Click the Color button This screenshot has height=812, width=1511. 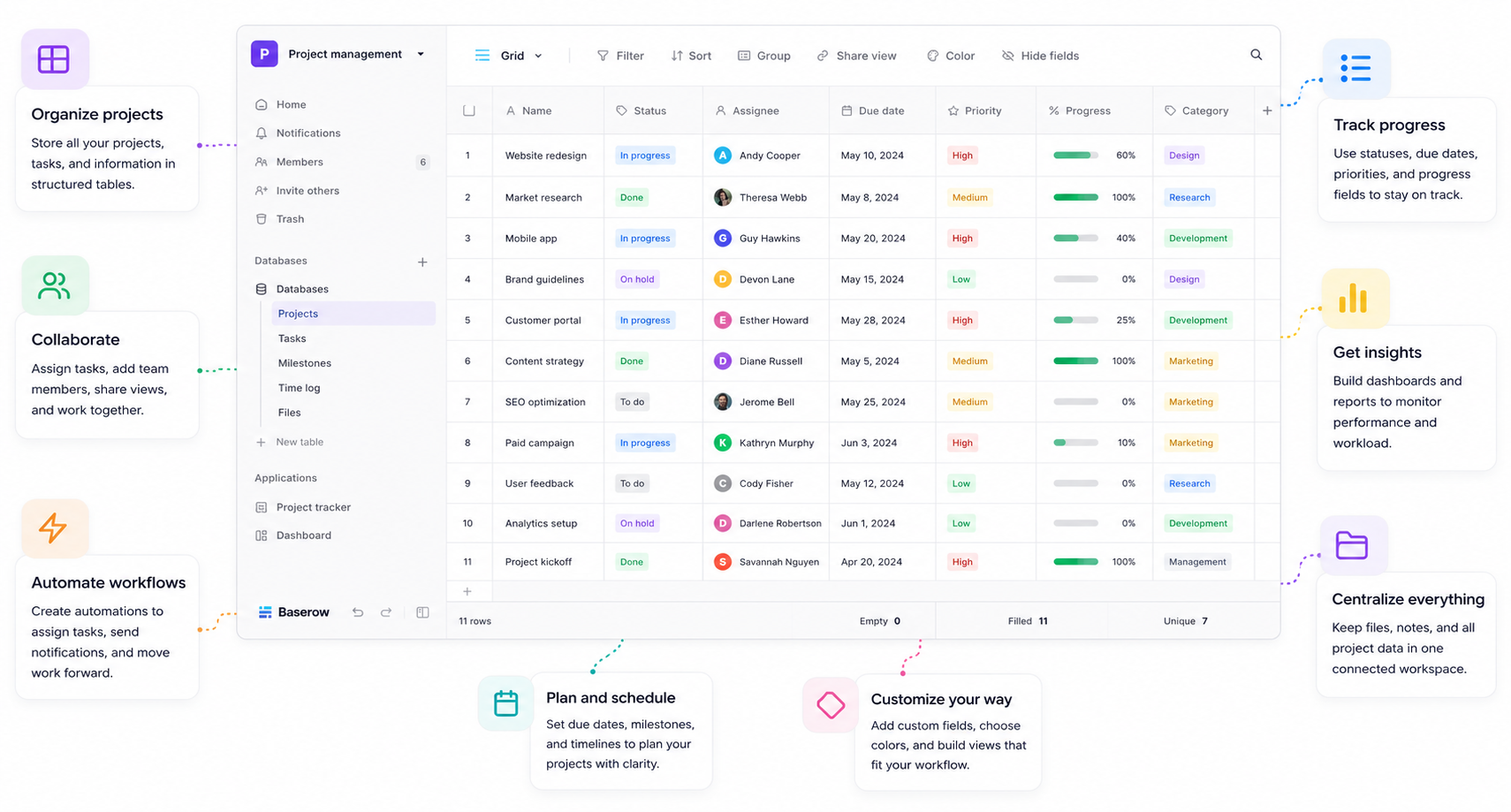tap(951, 56)
